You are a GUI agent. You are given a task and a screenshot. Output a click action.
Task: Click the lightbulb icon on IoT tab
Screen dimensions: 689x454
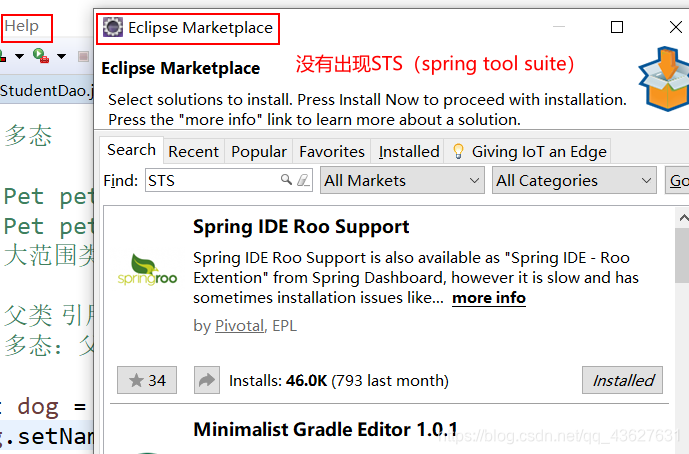pyautogui.click(x=458, y=151)
